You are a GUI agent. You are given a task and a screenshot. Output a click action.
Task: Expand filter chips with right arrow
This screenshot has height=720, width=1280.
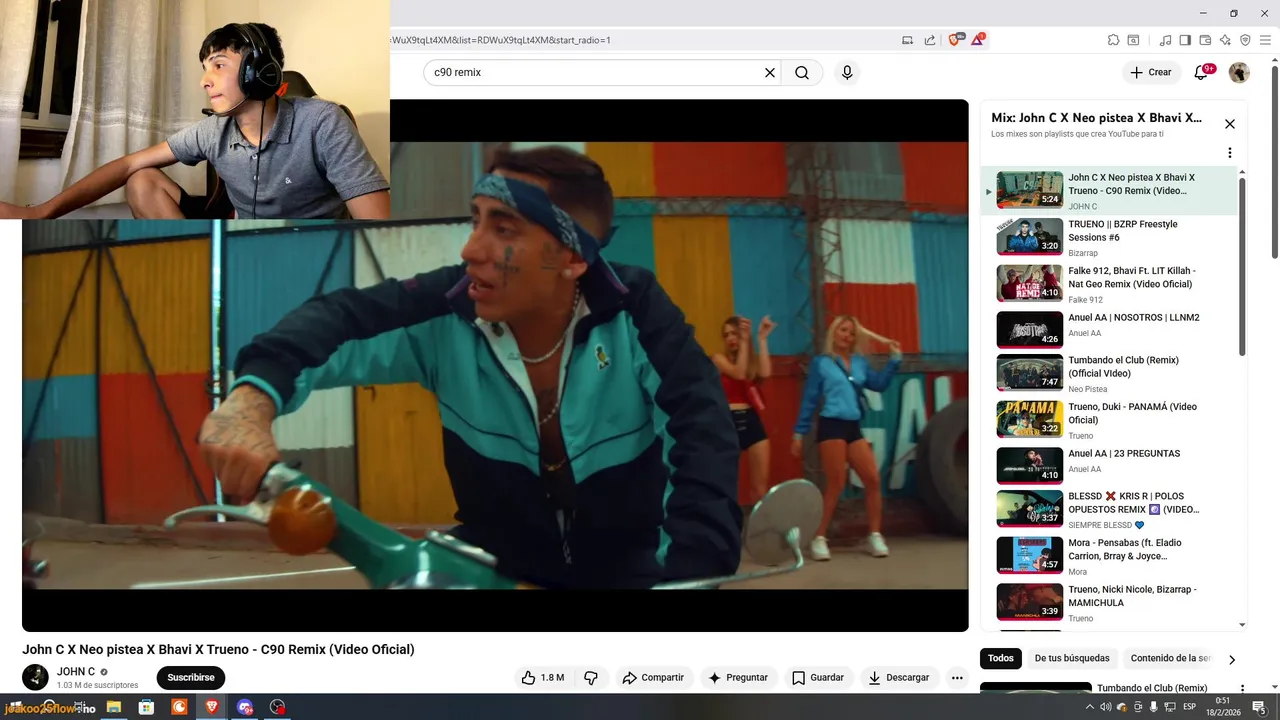tap(1232, 659)
